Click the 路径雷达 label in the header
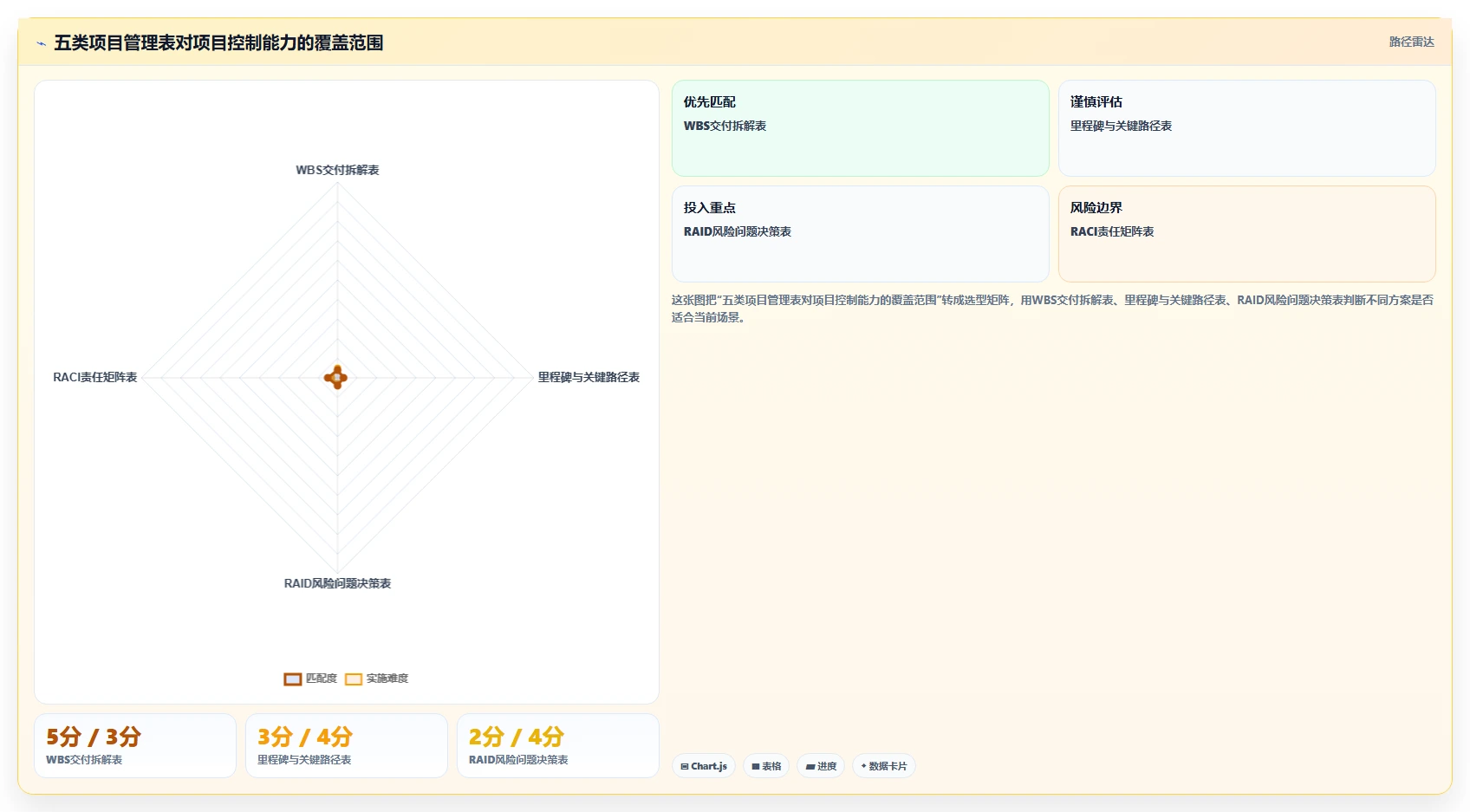Image resolution: width=1470 pixels, height=812 pixels. [1411, 42]
